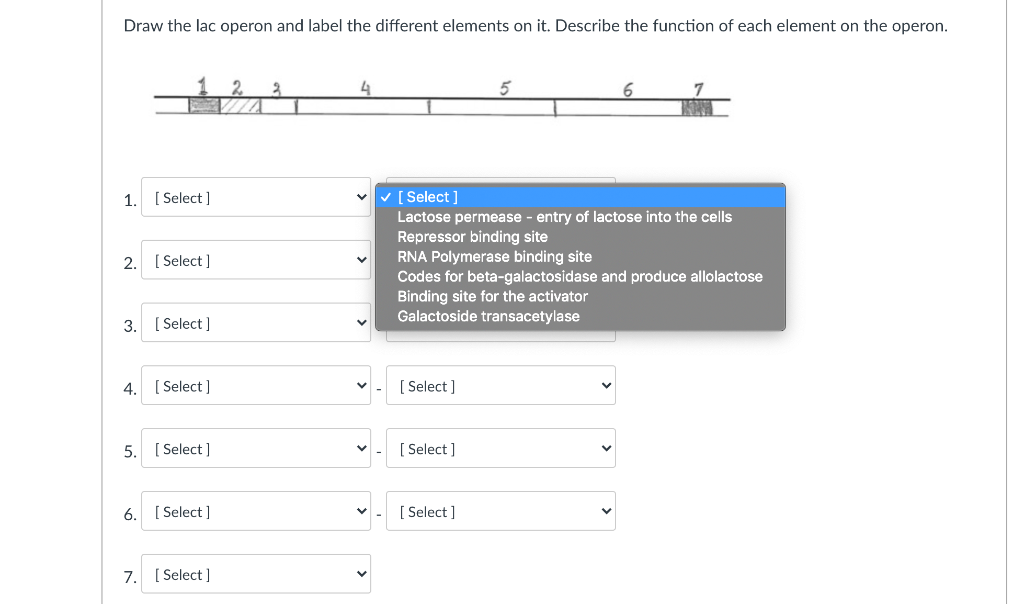Open the left dropdown for element 5
The image size is (1024, 604).
[x=256, y=448]
